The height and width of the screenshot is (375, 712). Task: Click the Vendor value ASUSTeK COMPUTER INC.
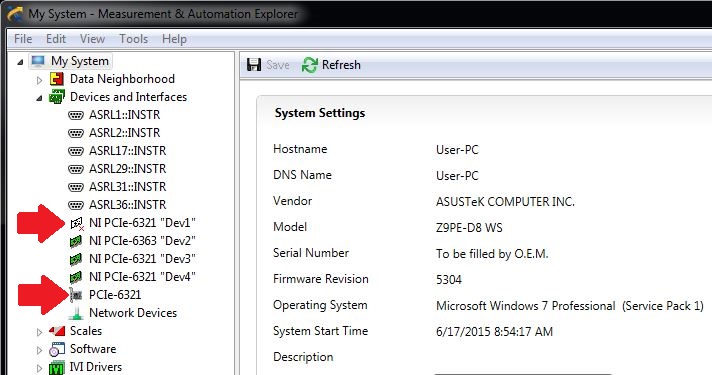point(505,202)
